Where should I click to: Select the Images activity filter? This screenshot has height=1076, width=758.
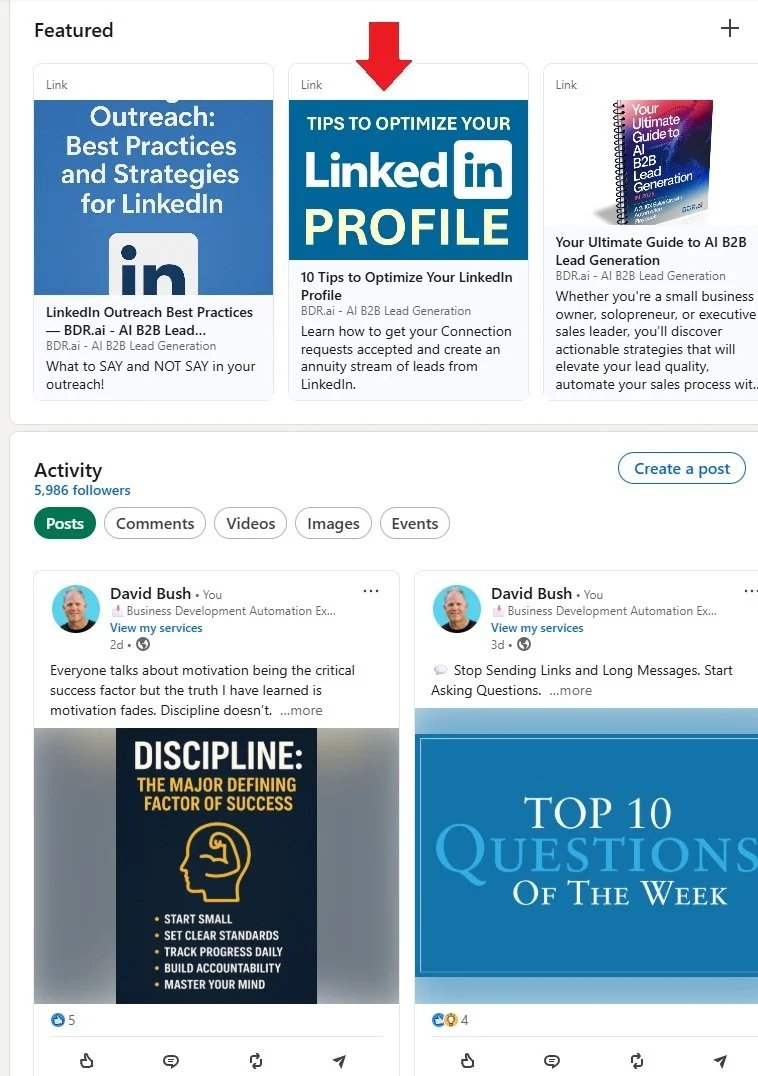[333, 524]
